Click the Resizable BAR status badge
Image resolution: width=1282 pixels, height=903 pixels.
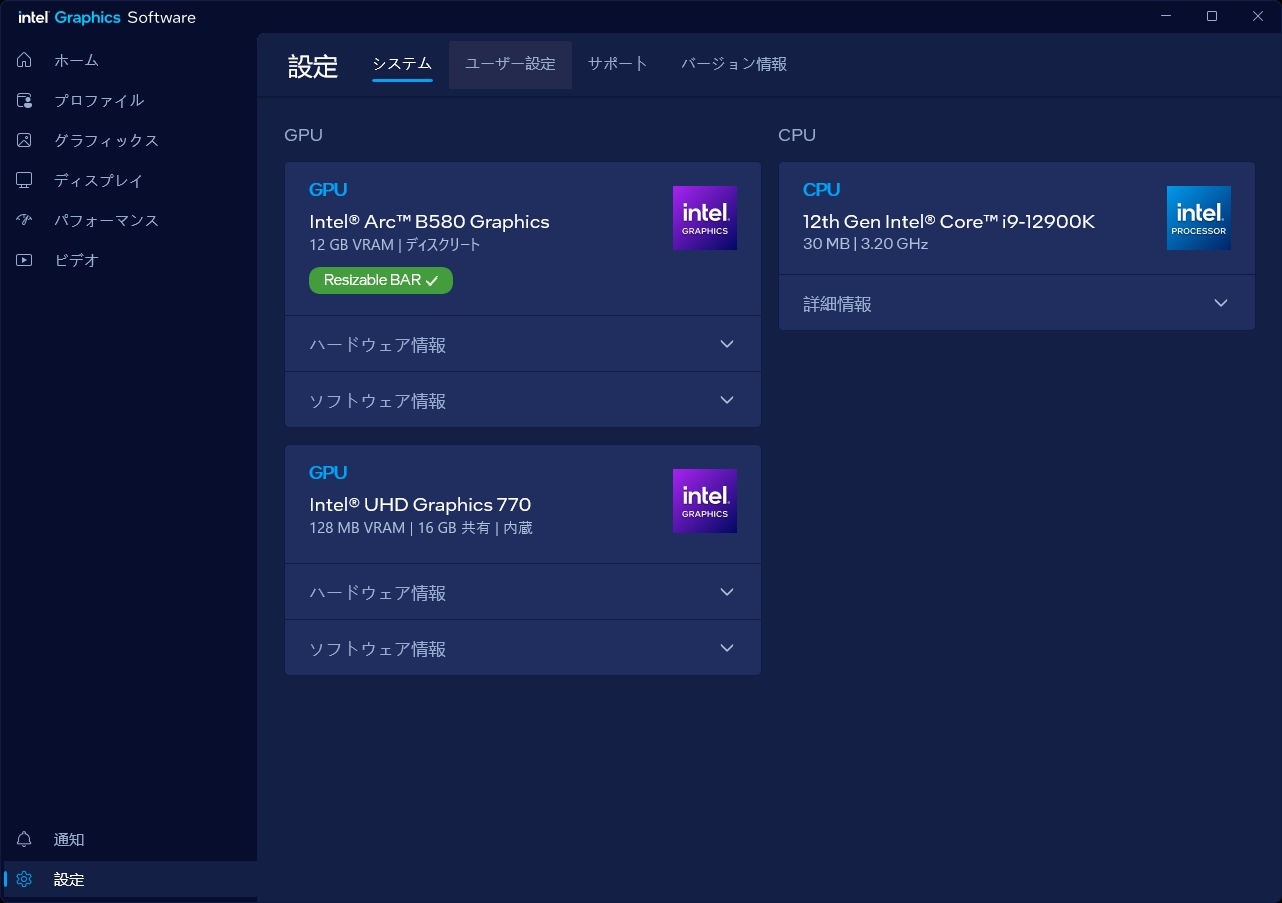tap(381, 281)
